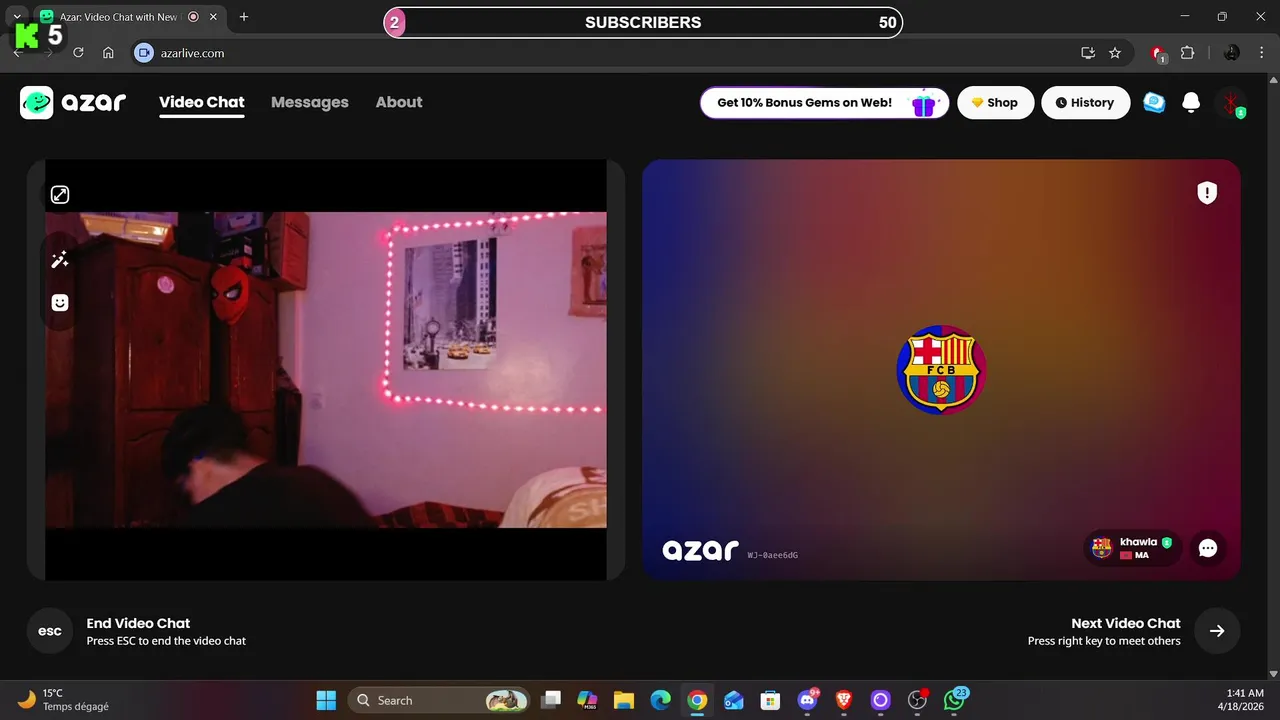Open the tab search dropdown arrow
This screenshot has height=720, width=1280.
[17, 17]
